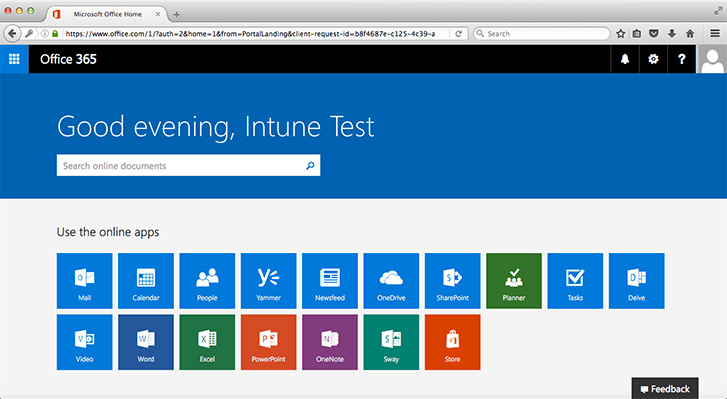Screen dimensions: 727x399
Task: Open the Newsfeed tile
Action: coord(330,281)
